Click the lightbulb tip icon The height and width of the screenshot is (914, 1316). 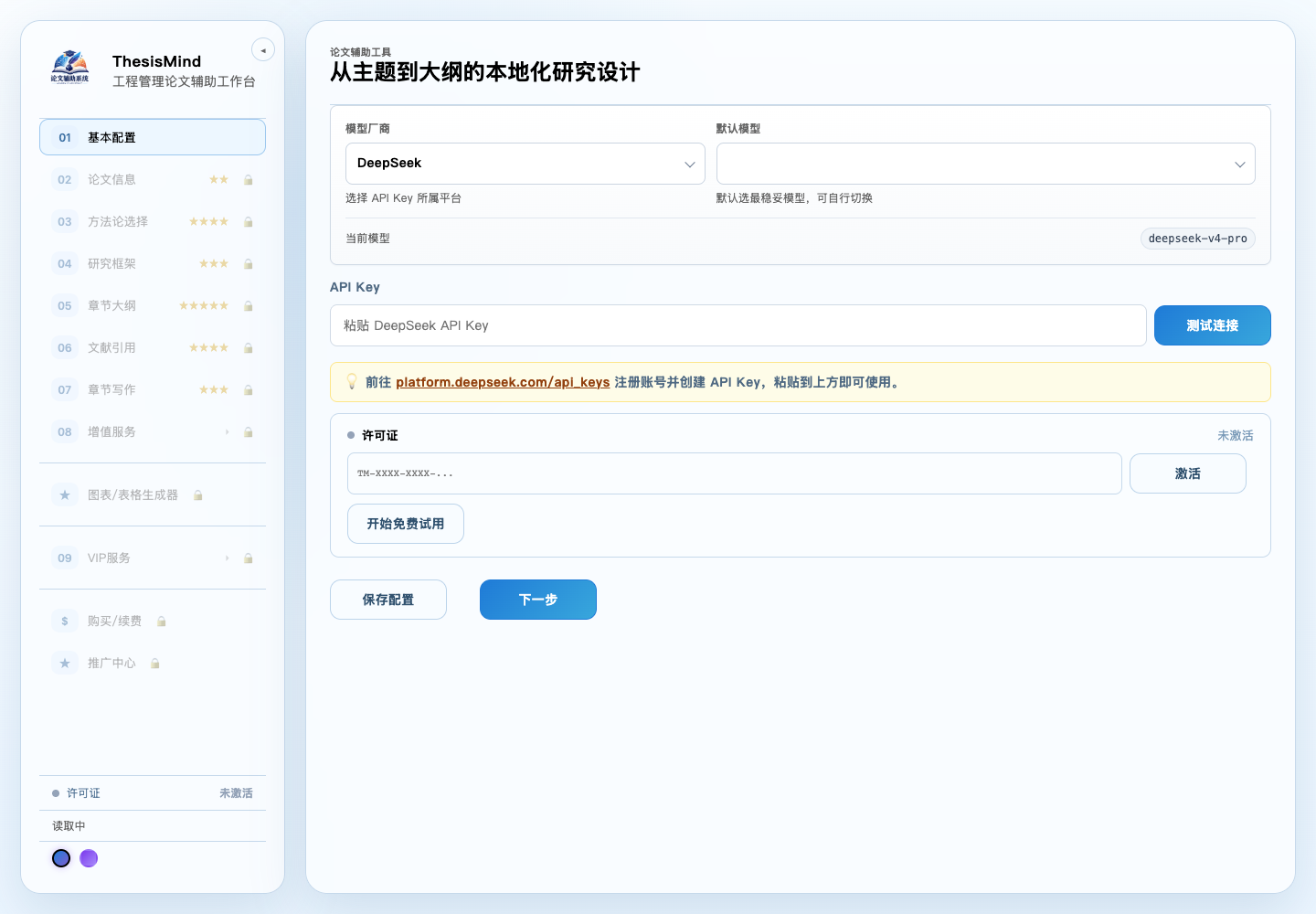coord(352,382)
